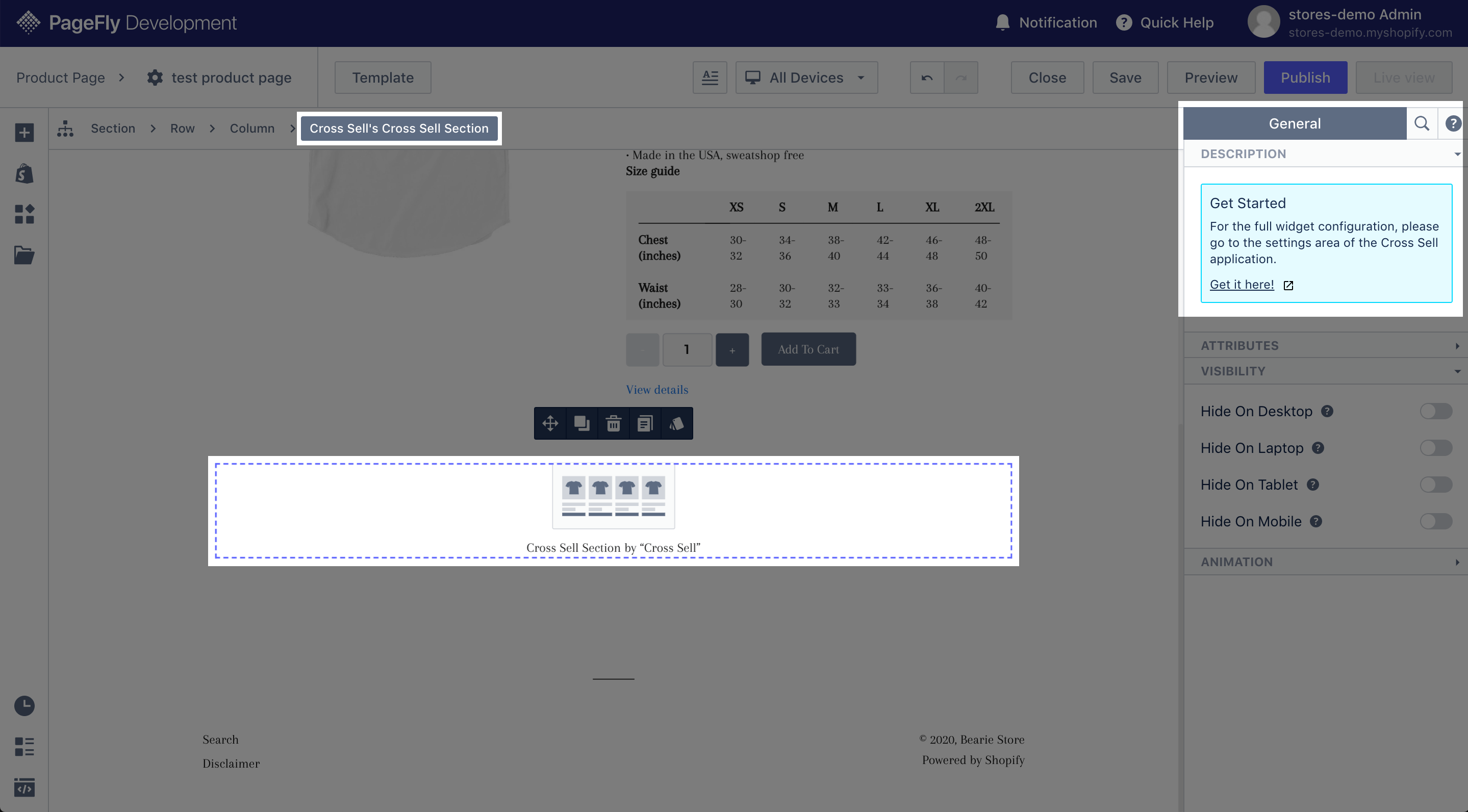Open the Notification bell
1468x812 pixels.
[1046, 22]
